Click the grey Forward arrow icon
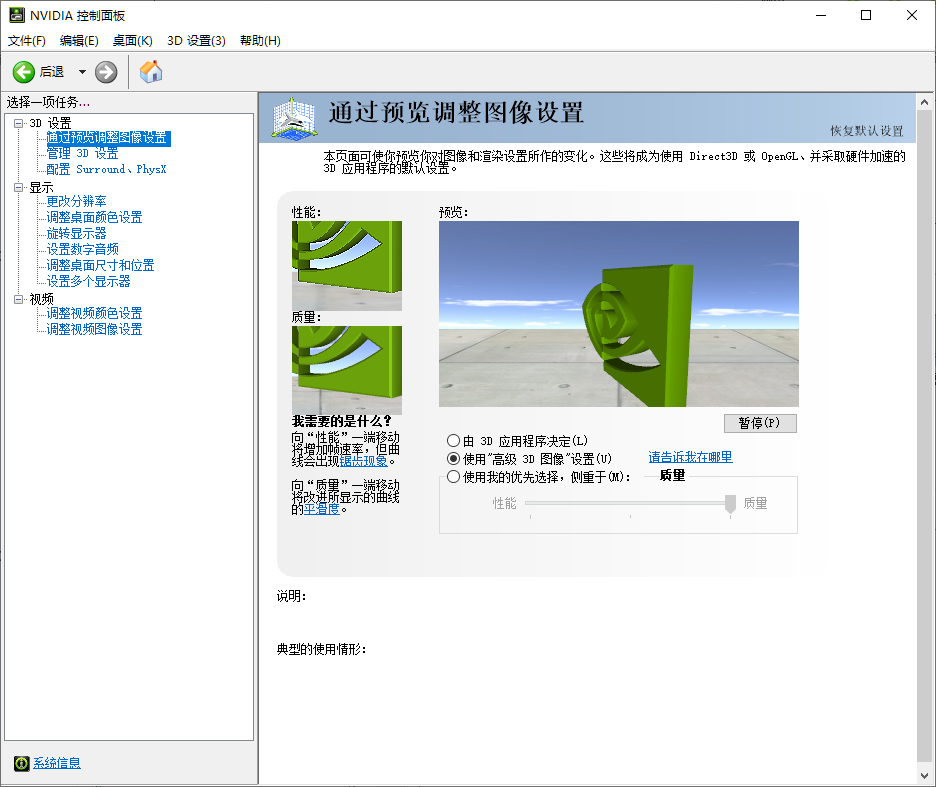The width and height of the screenshot is (936, 787). 106,72
